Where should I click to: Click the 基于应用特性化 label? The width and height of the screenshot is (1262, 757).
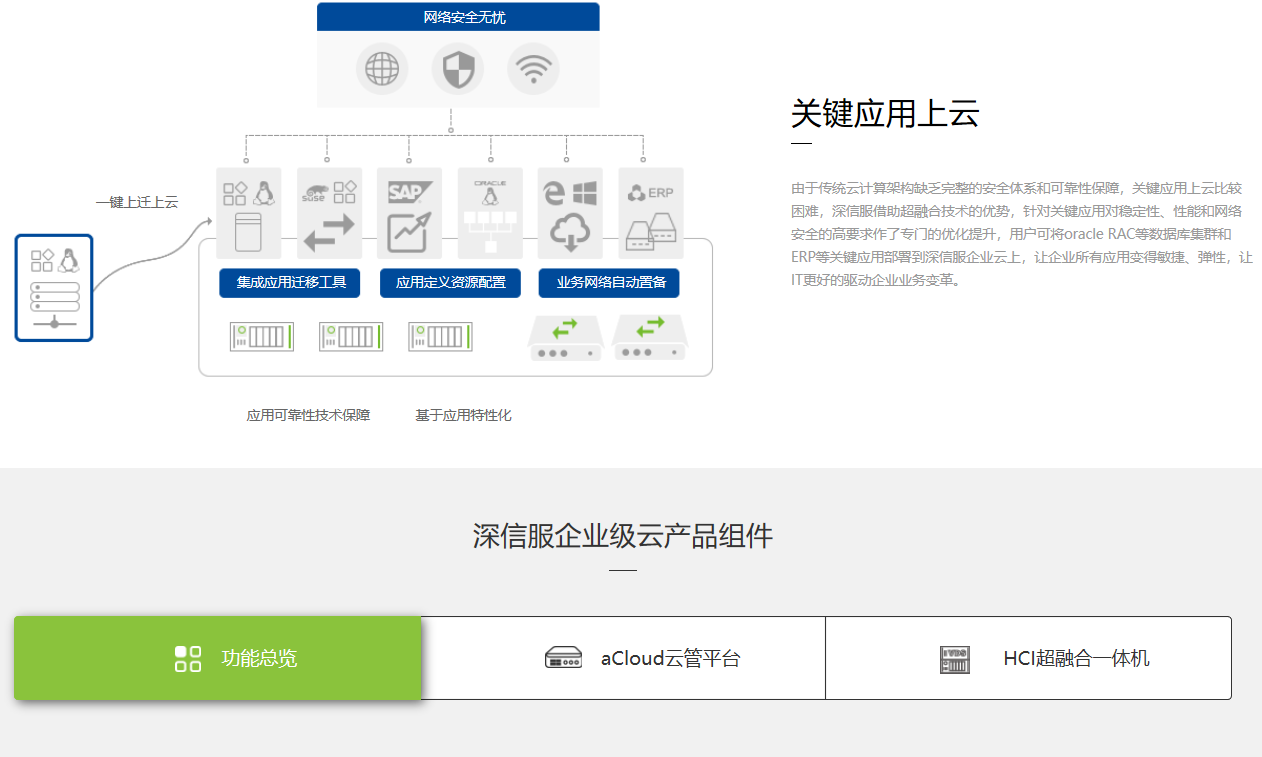463,415
